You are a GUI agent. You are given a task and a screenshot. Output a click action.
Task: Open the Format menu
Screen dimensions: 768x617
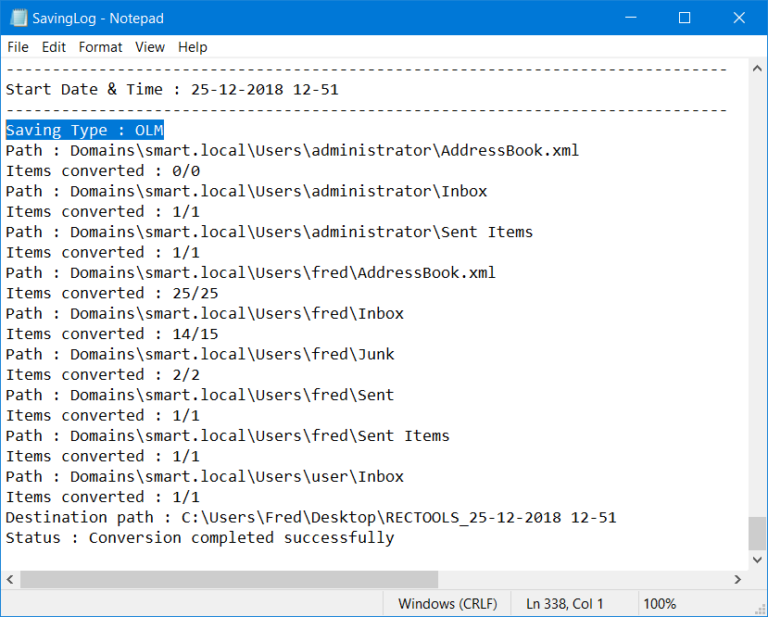[x=100, y=47]
